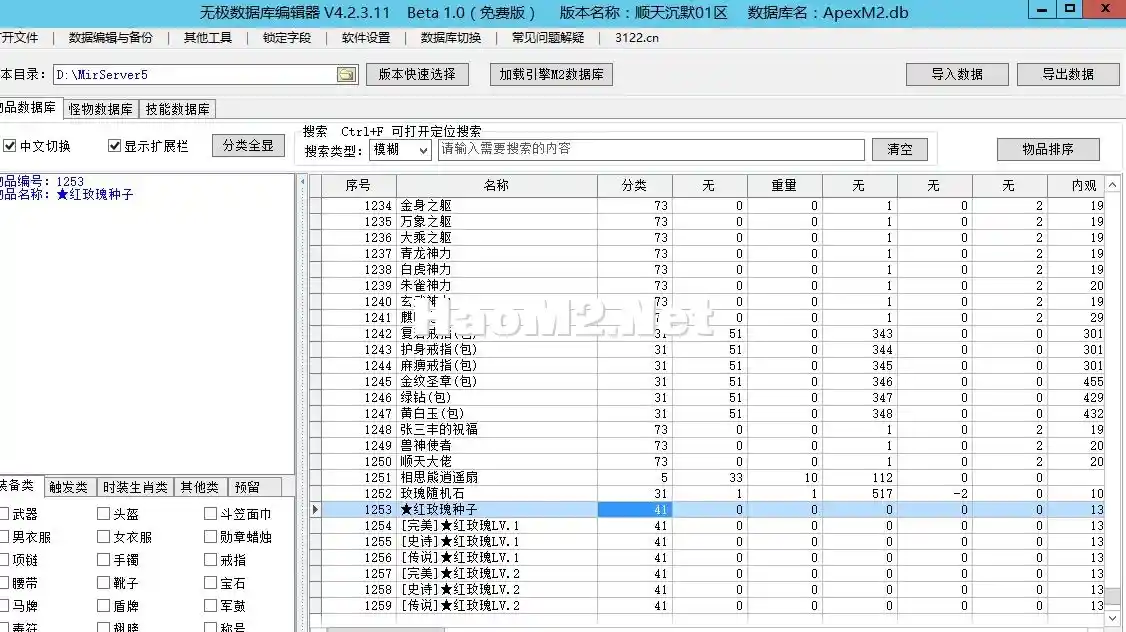Screen dimensions: 1126x632
Task: Click into the search content input field
Action: click(651, 149)
